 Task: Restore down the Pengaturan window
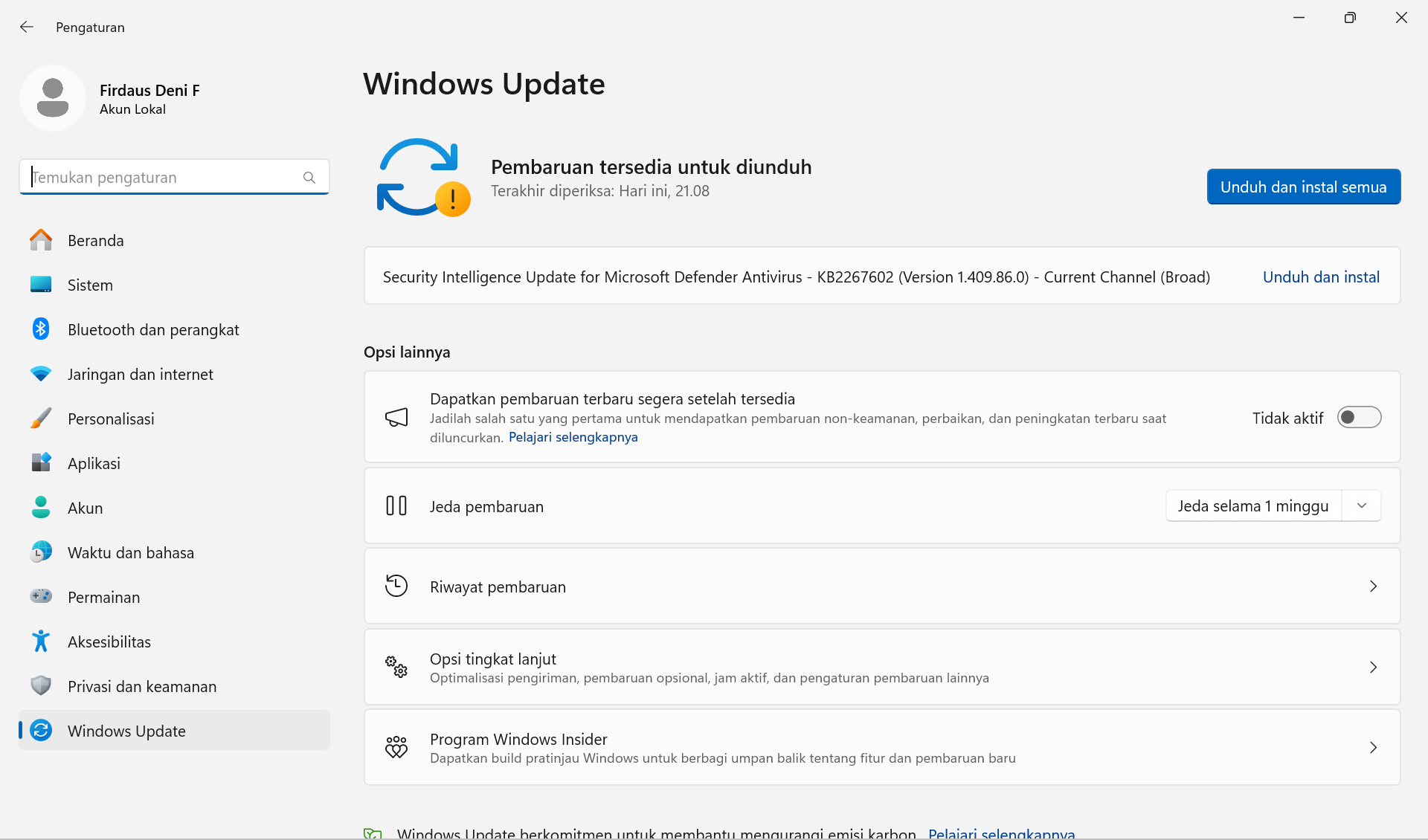pos(1350,18)
